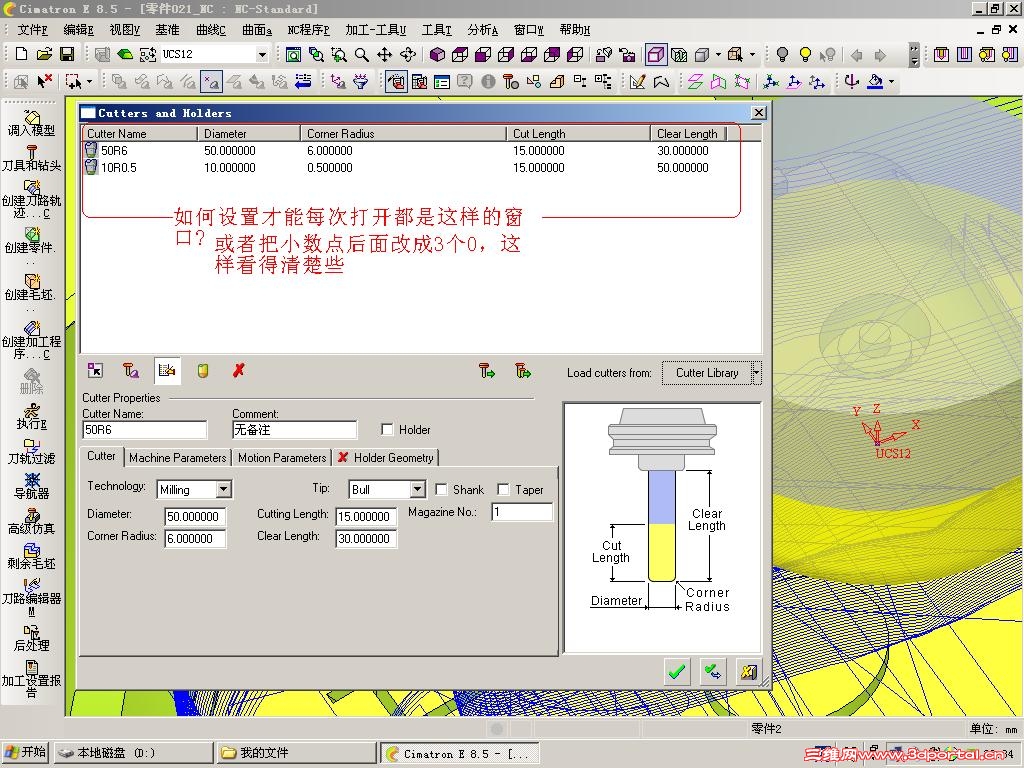
Task: Sort by the Diameter column header
Action: tap(249, 133)
